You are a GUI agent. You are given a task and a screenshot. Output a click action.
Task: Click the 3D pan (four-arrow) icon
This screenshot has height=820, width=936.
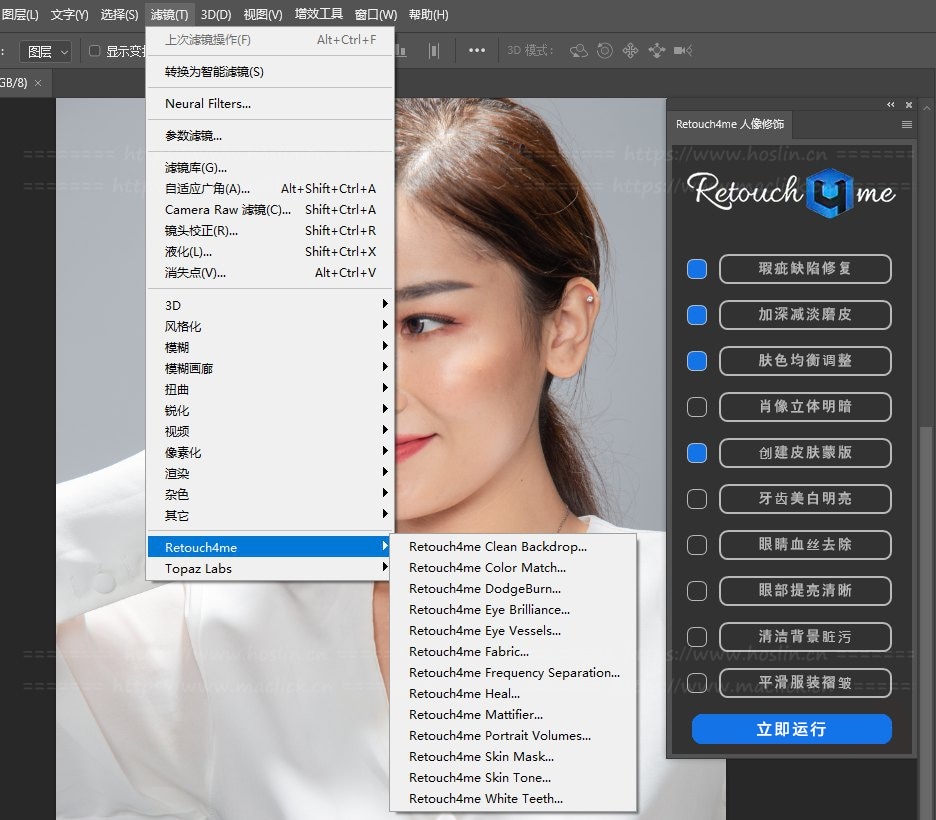click(631, 51)
